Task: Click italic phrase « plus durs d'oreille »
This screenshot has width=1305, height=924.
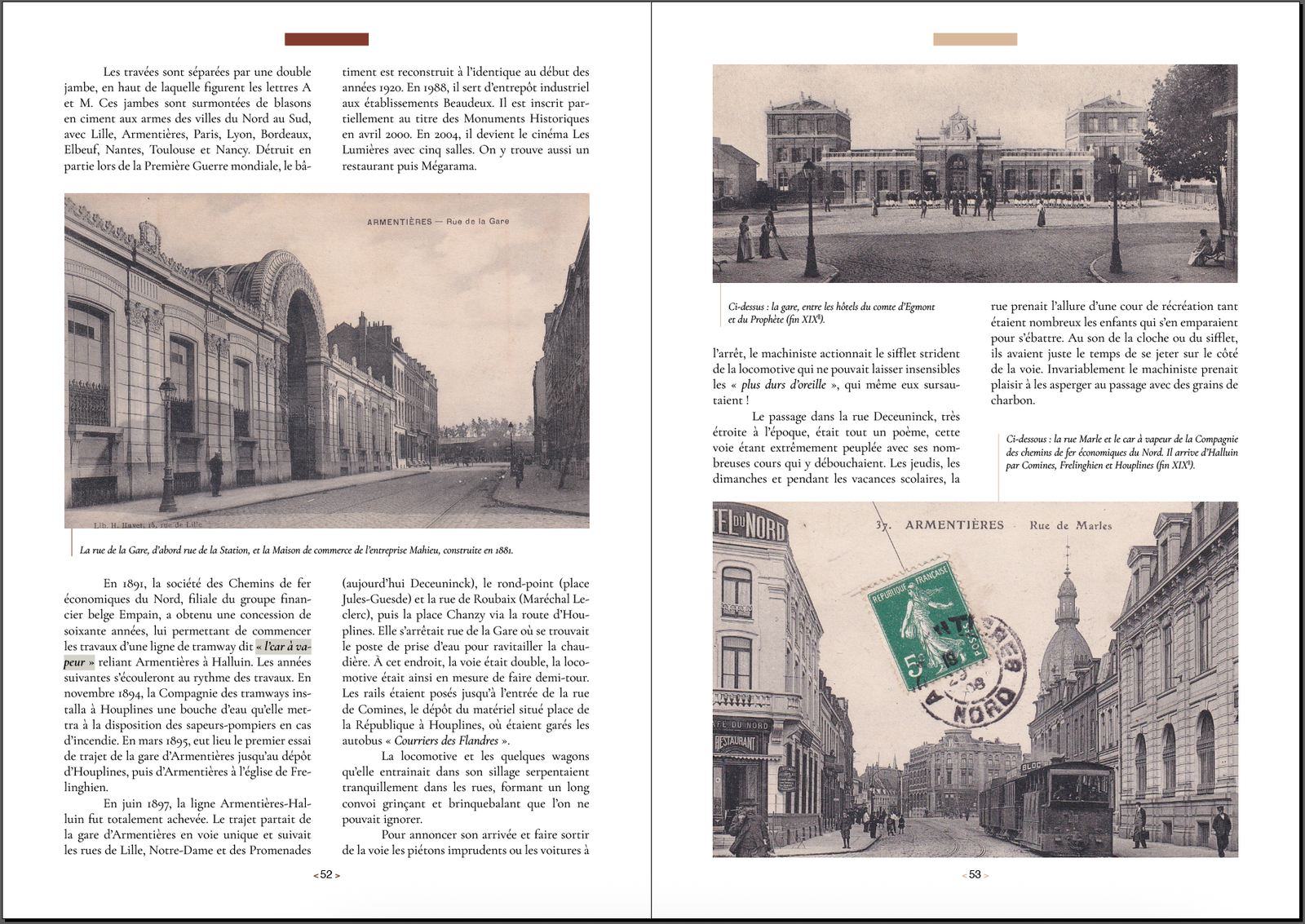Action: pos(783,385)
